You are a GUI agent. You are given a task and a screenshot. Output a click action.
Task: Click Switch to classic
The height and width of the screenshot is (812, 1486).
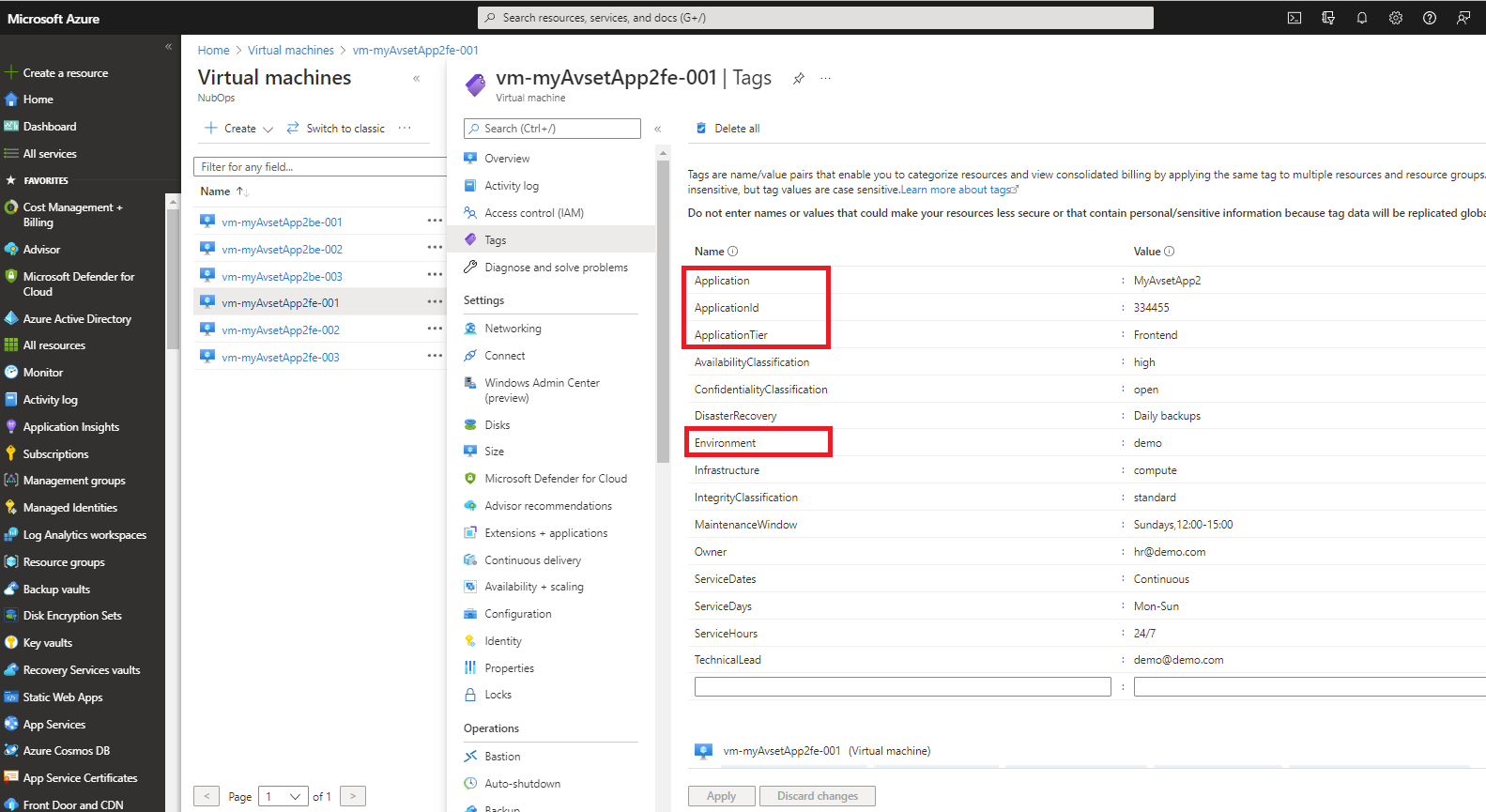tap(336, 129)
